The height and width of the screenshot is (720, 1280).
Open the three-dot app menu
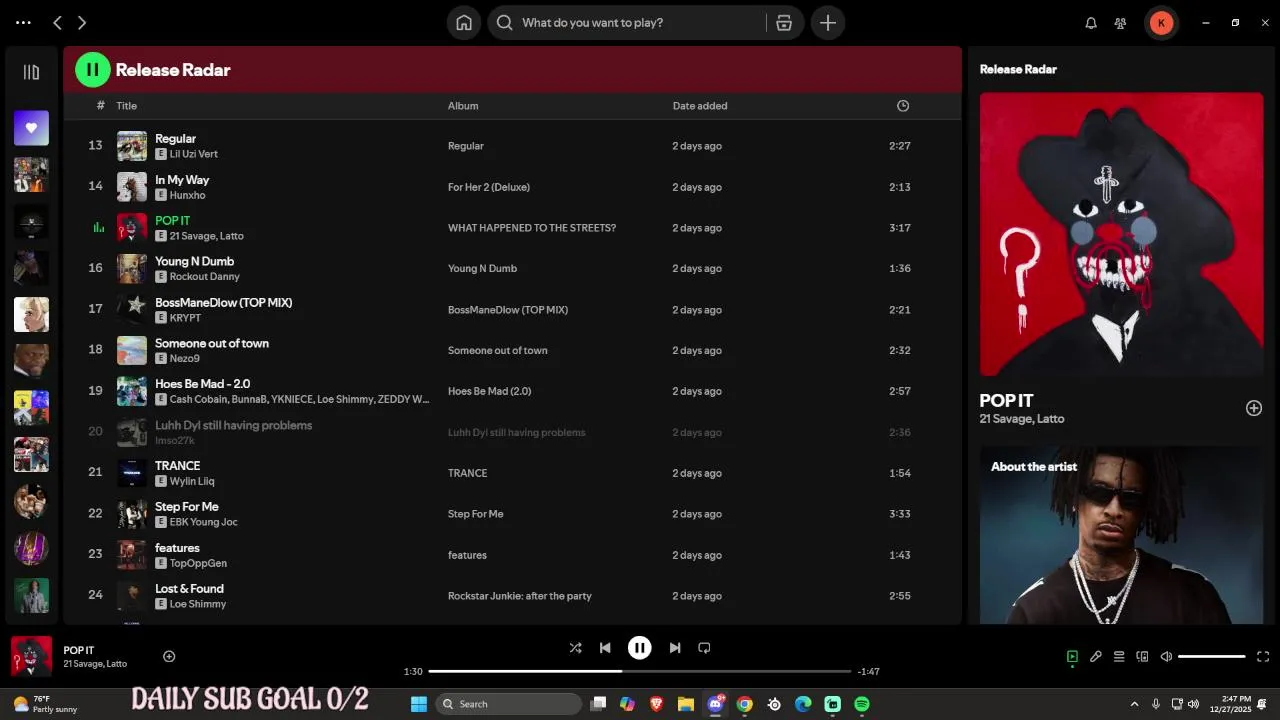pos(23,22)
